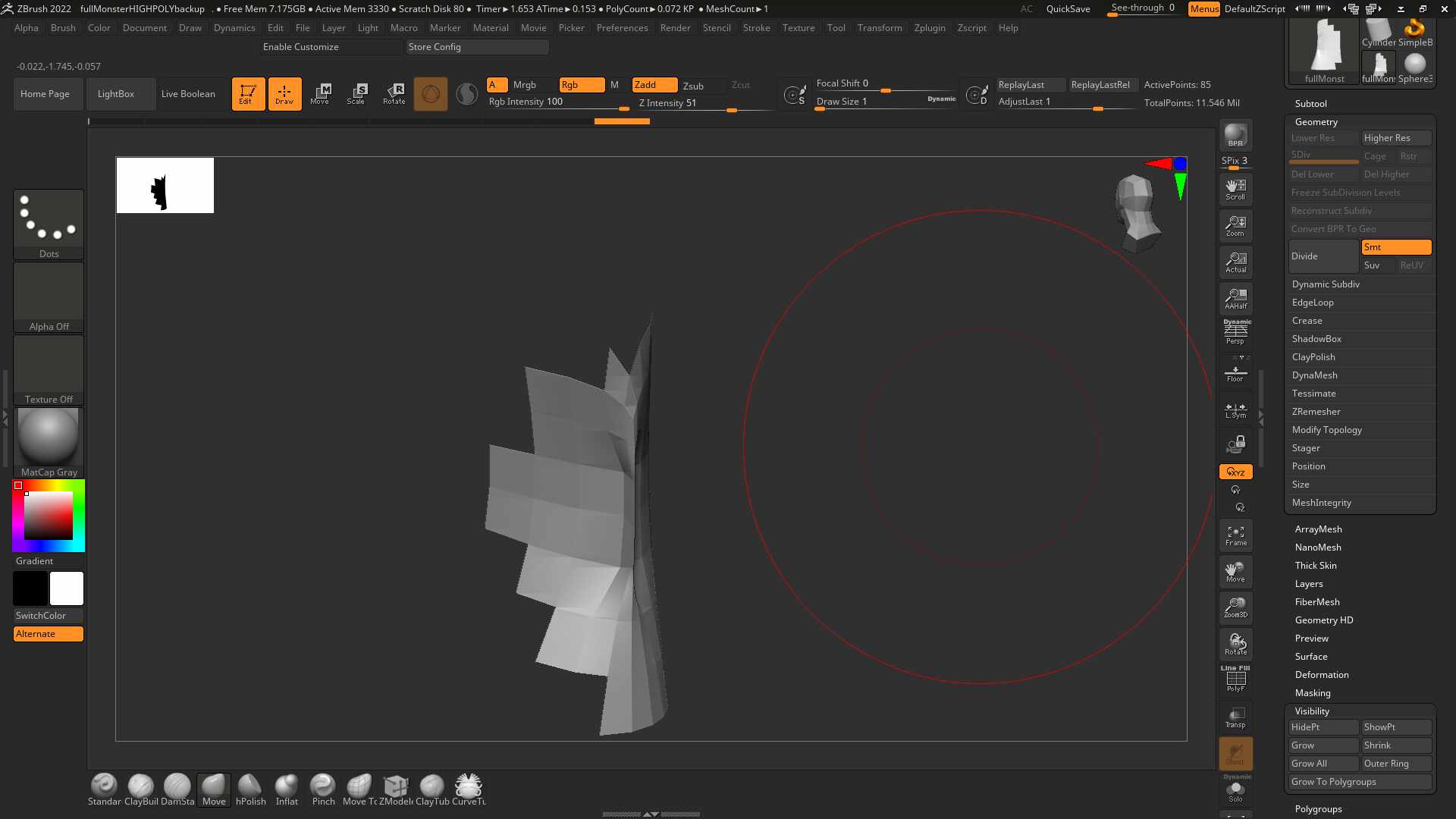The width and height of the screenshot is (1456, 819).
Task: Click the BPR render icon
Action: [x=1235, y=135]
